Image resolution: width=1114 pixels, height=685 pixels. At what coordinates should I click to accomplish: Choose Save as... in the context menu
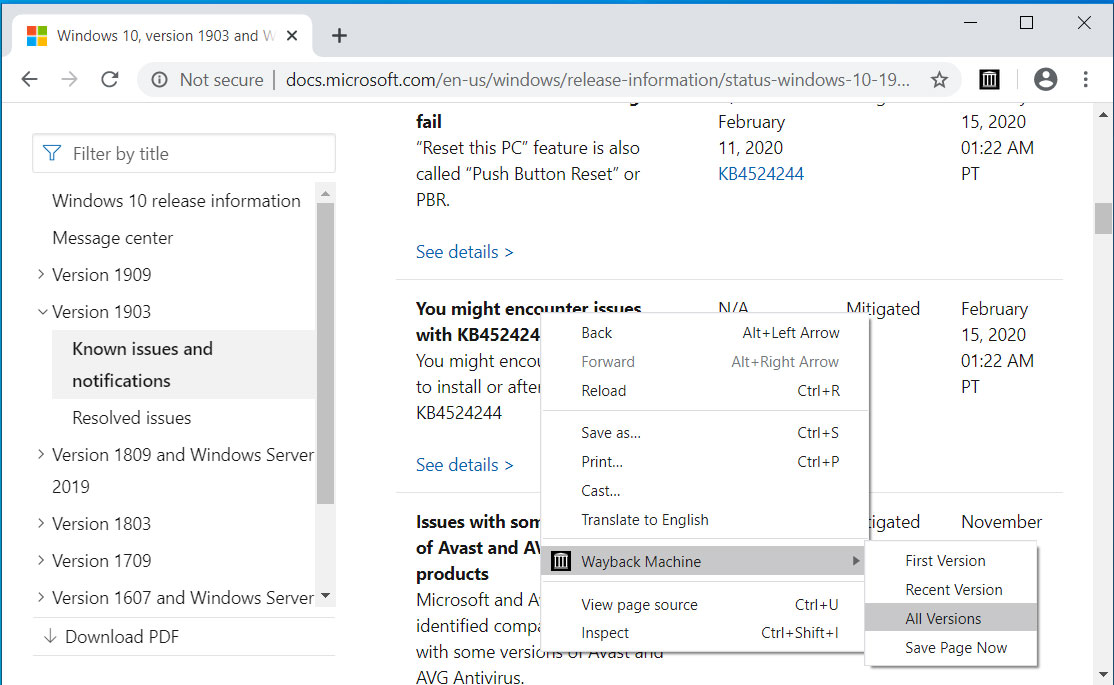coord(704,433)
